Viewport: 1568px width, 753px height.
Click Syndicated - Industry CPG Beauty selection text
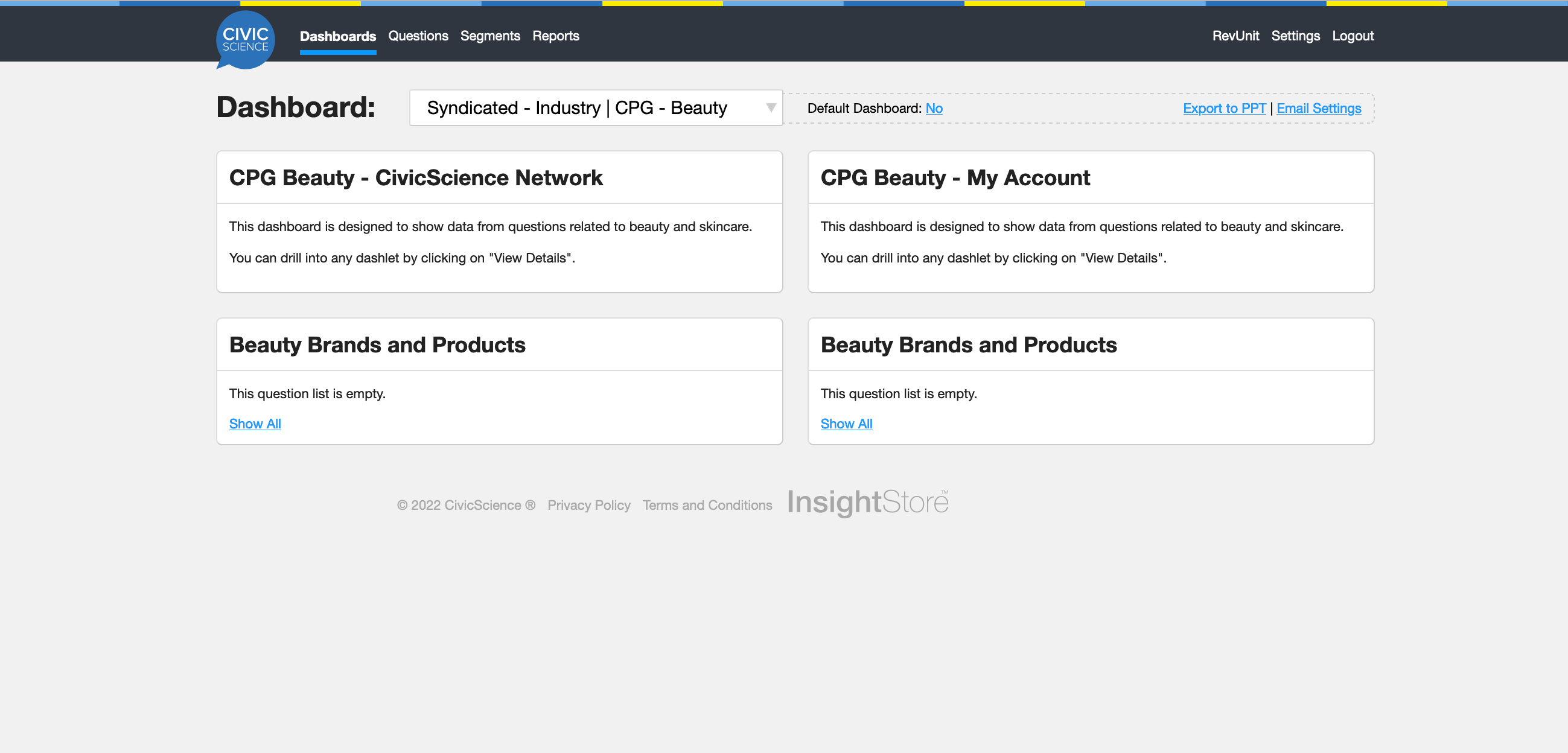coord(577,108)
